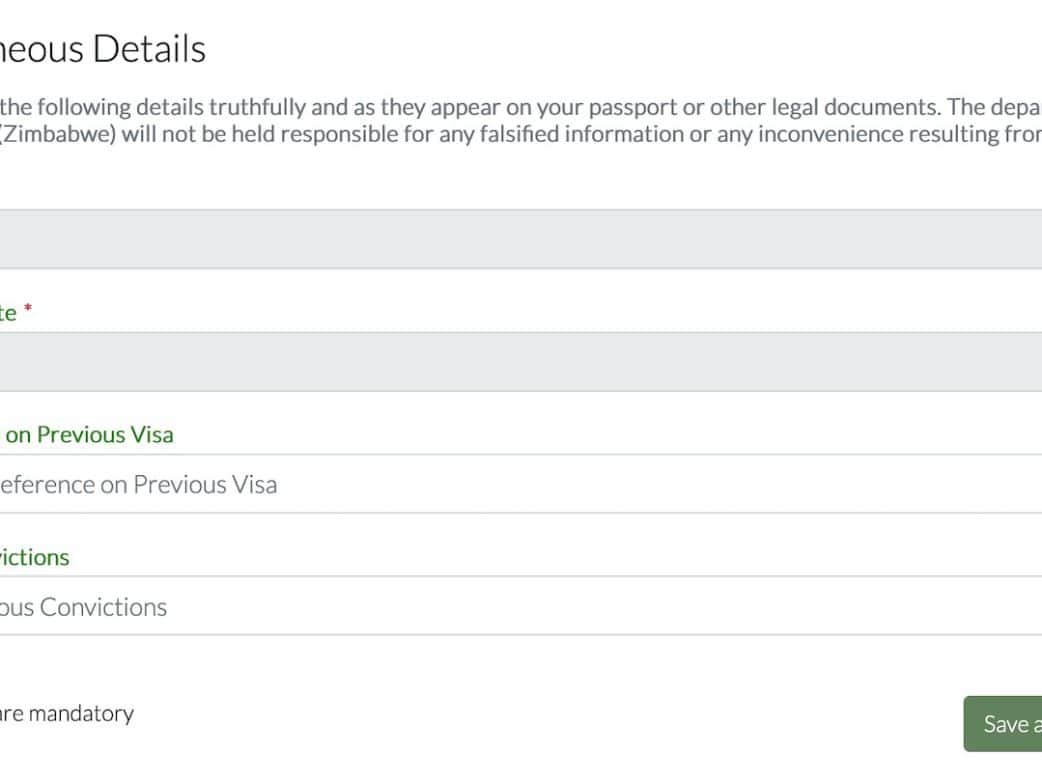Image resolution: width=1042 pixels, height=782 pixels.
Task: Click the 'are mandatory' note text
Action: pos(66,713)
